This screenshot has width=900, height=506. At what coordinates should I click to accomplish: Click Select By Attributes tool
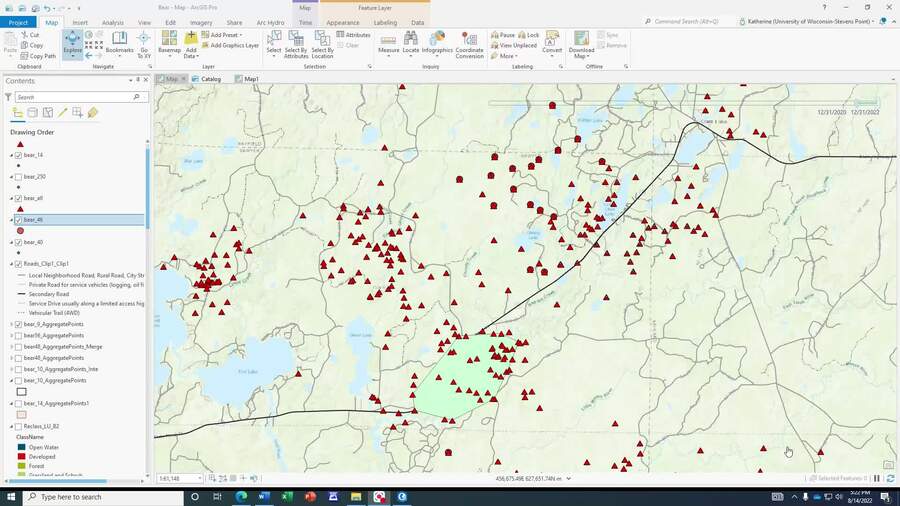[296, 42]
